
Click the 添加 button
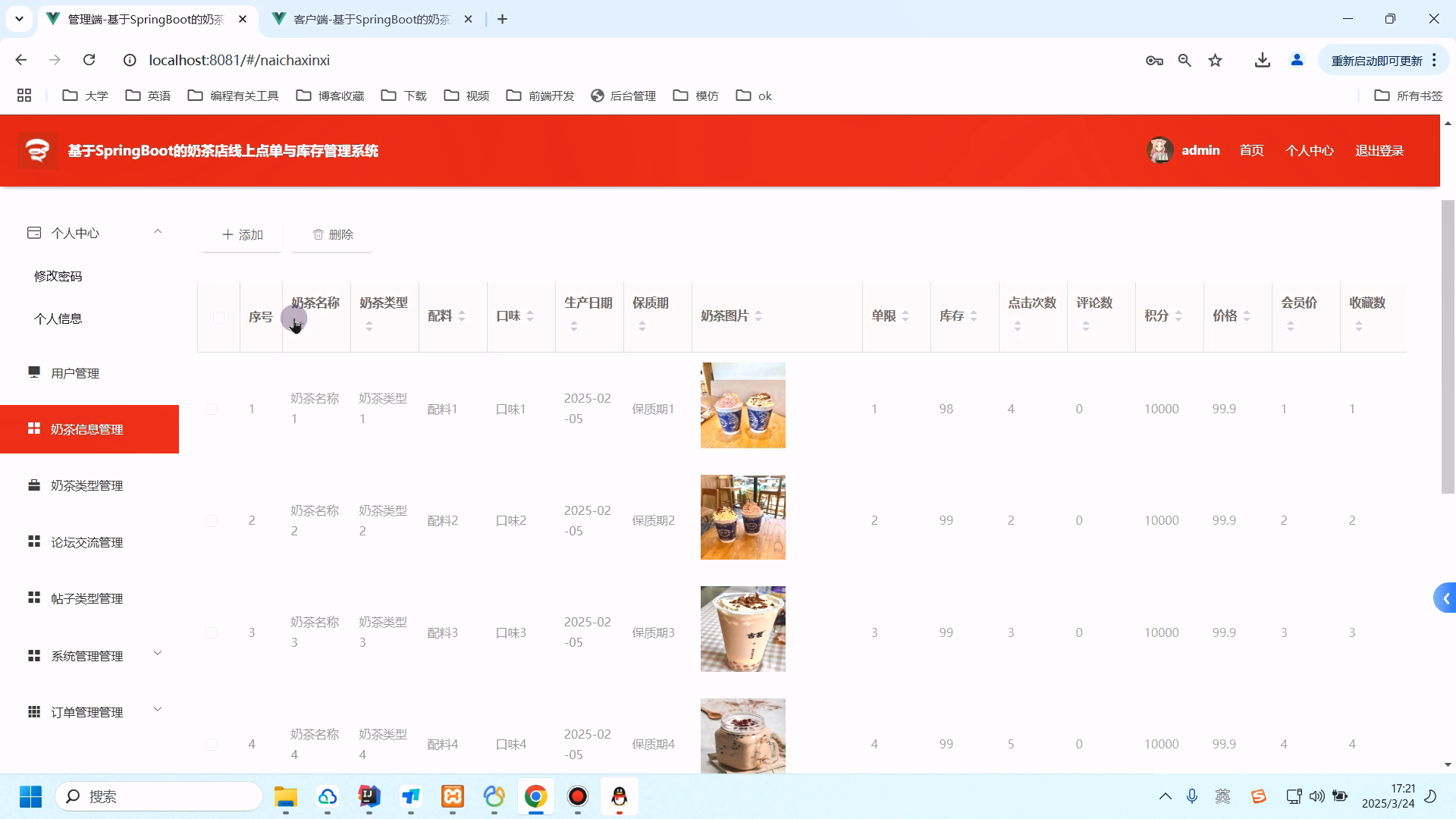click(241, 235)
